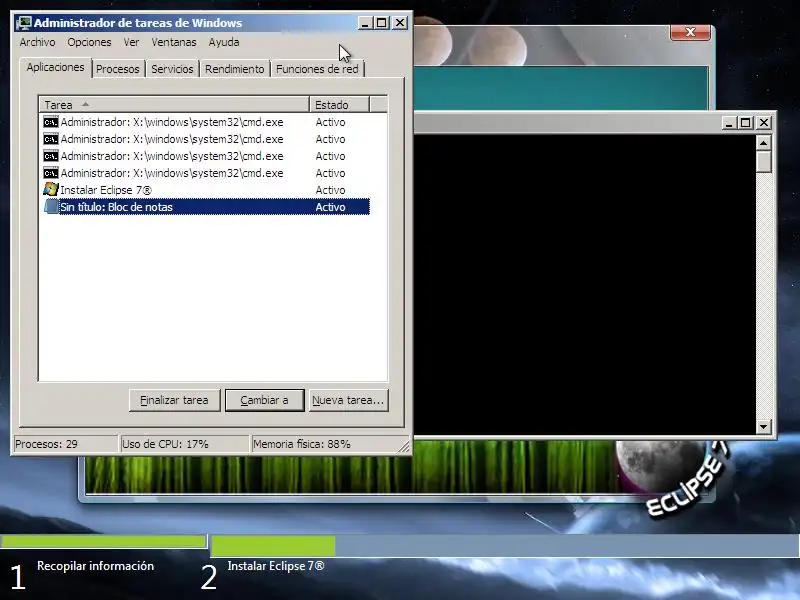Switch to the Rendimiento tab
The width and height of the screenshot is (800, 600).
pyautogui.click(x=235, y=69)
